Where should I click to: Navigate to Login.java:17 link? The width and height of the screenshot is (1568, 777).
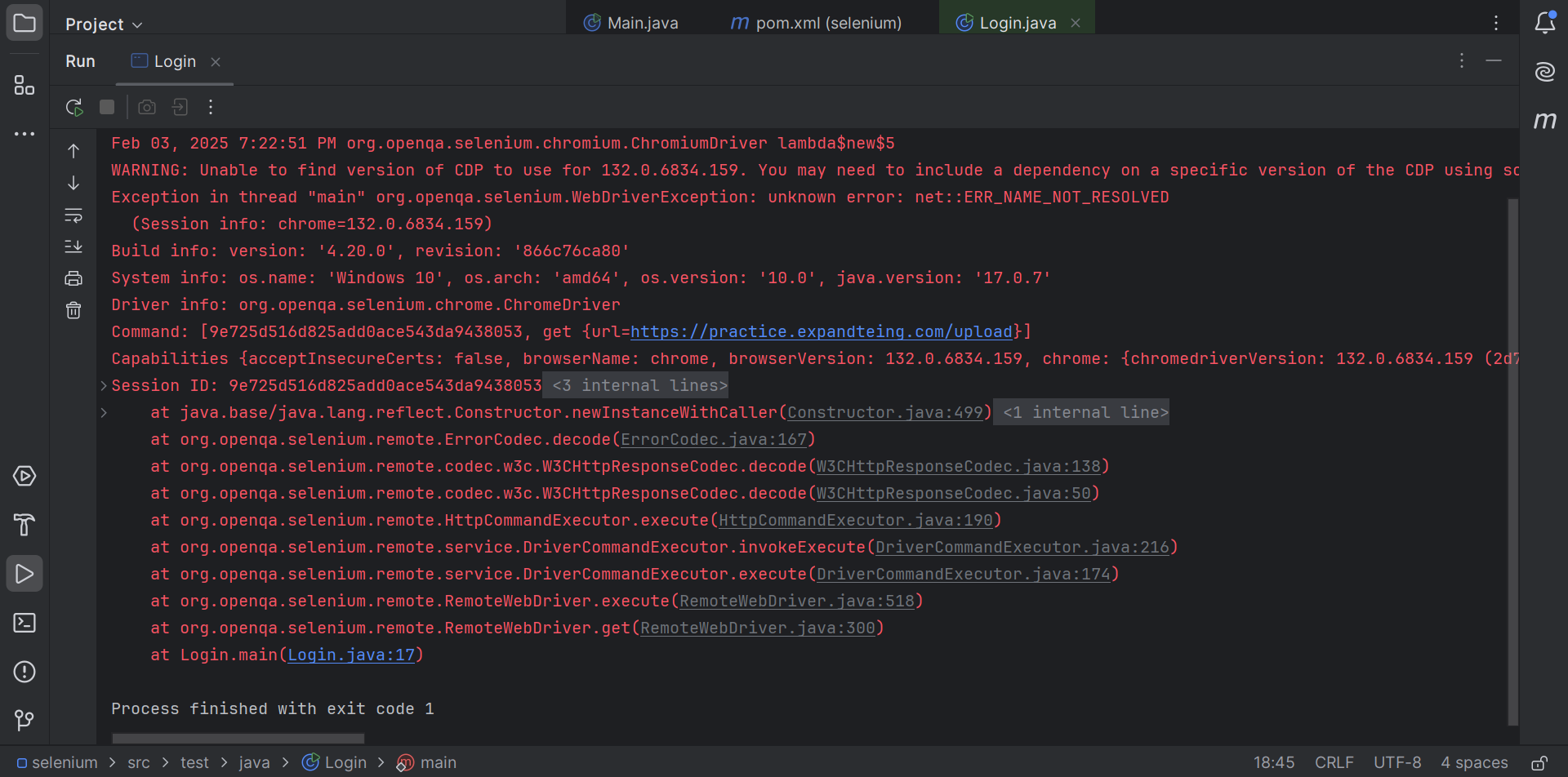coord(351,655)
